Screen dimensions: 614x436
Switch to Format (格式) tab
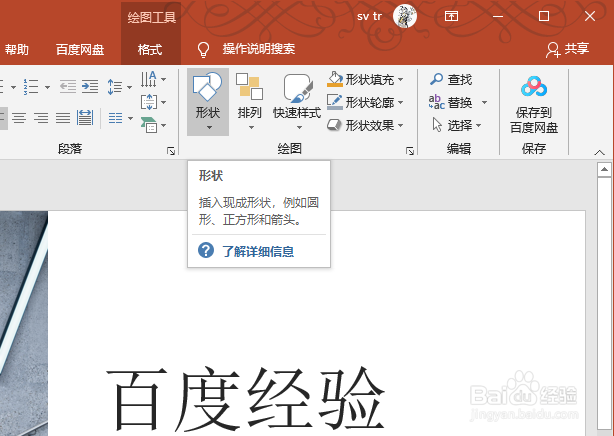[x=150, y=49]
